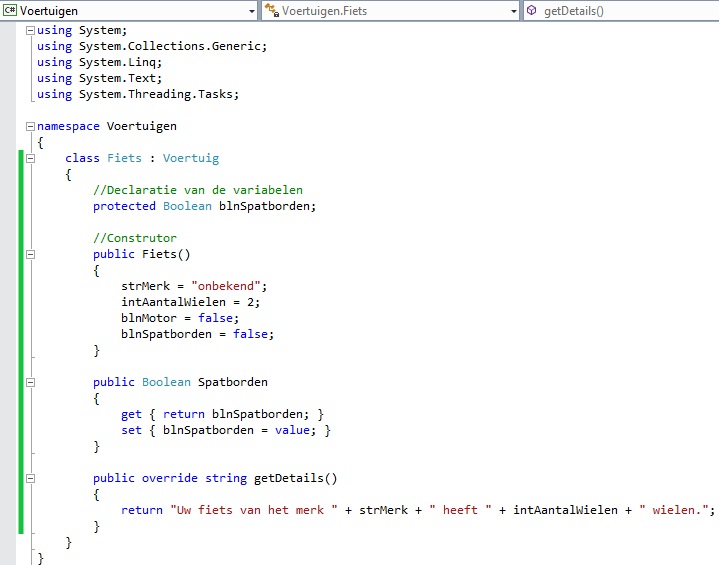Click the line intAantalWielen = 2;

[x=190, y=302]
